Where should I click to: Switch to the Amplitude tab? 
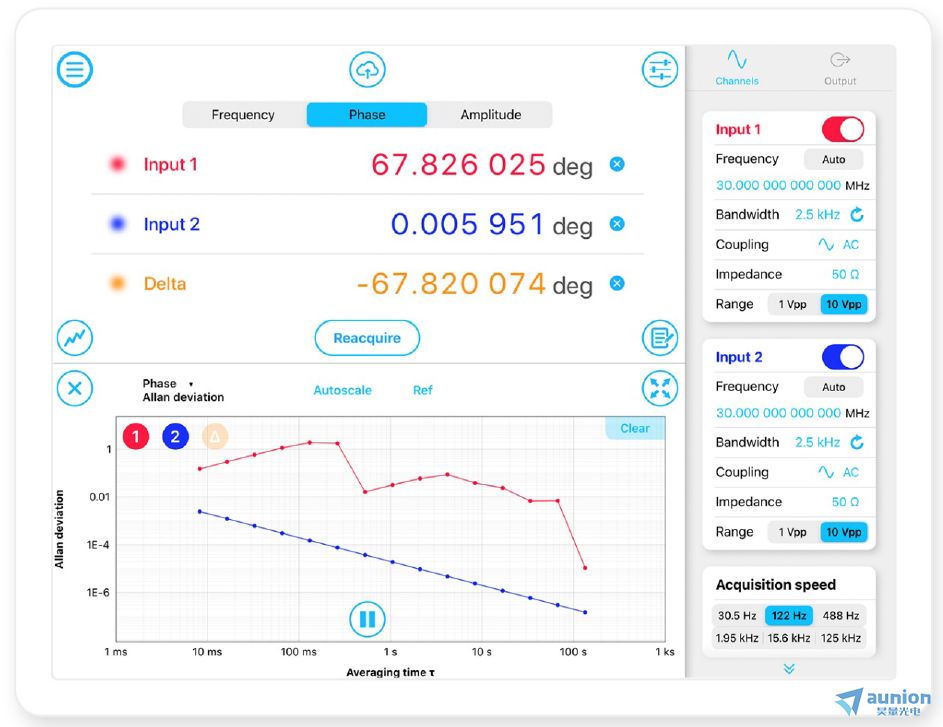tap(491, 115)
